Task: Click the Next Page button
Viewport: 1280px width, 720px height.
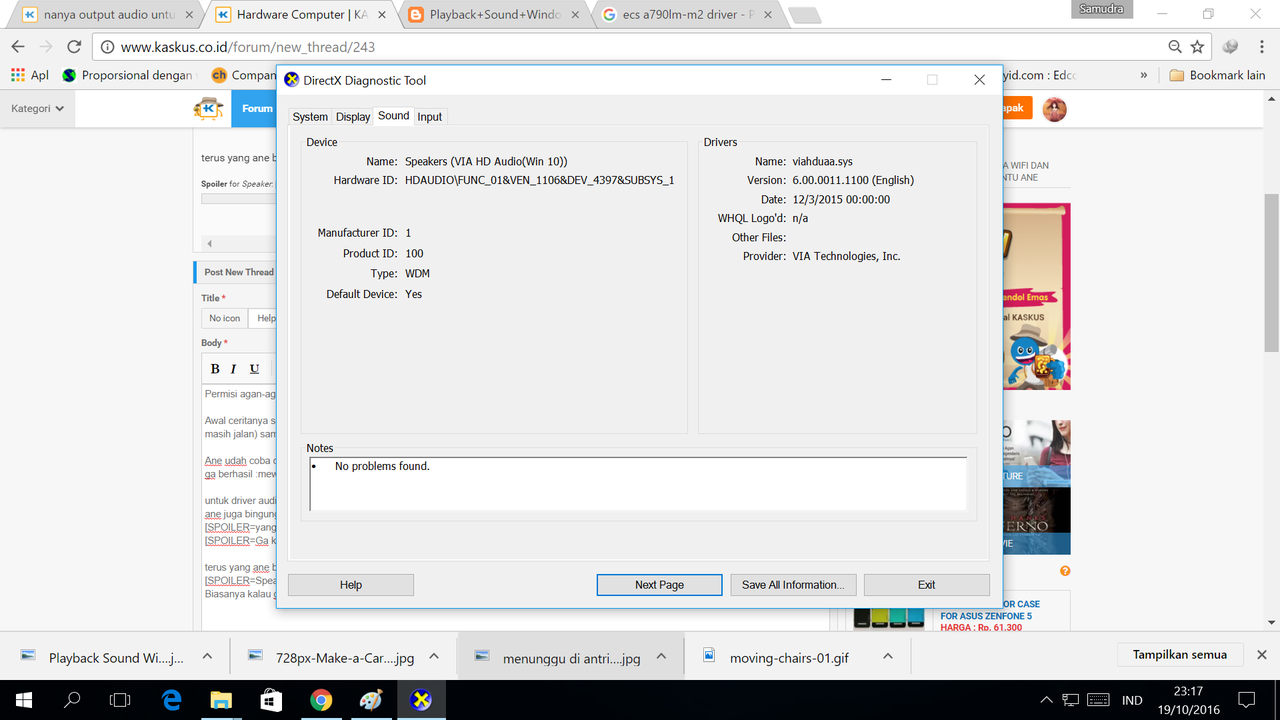Action: pos(659,585)
